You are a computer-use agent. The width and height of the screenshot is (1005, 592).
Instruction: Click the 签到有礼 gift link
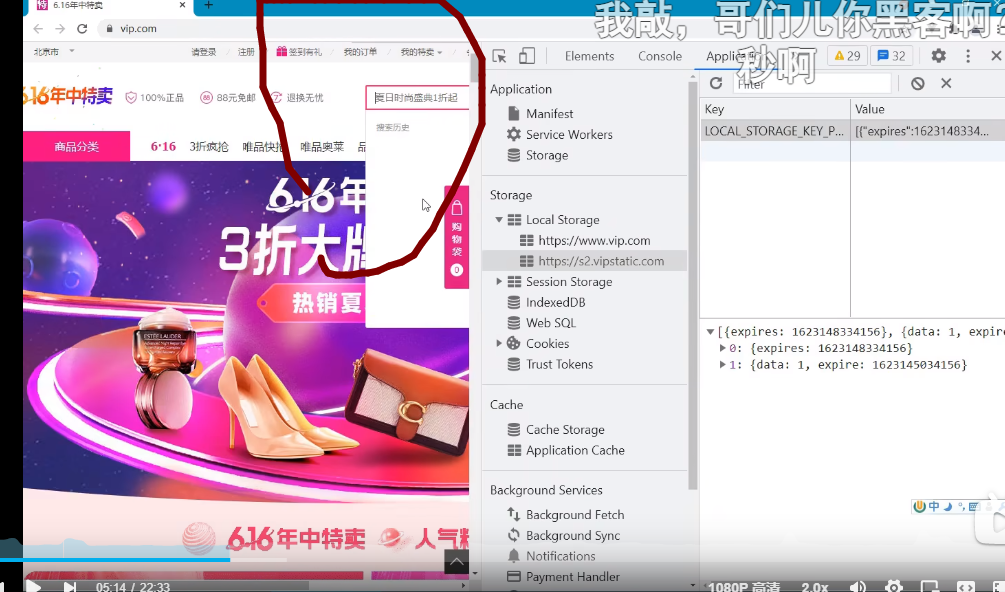pos(299,52)
